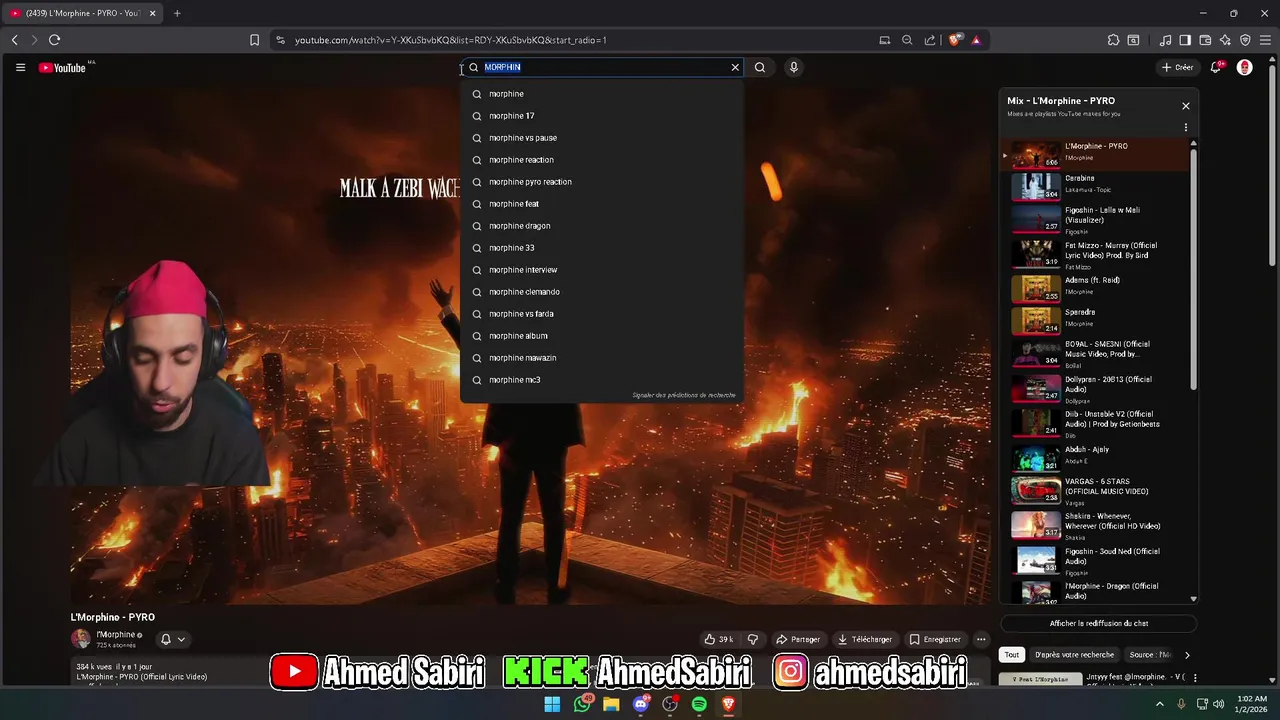Show more filter chips arrow
The image size is (1280, 720).
[x=1187, y=655]
